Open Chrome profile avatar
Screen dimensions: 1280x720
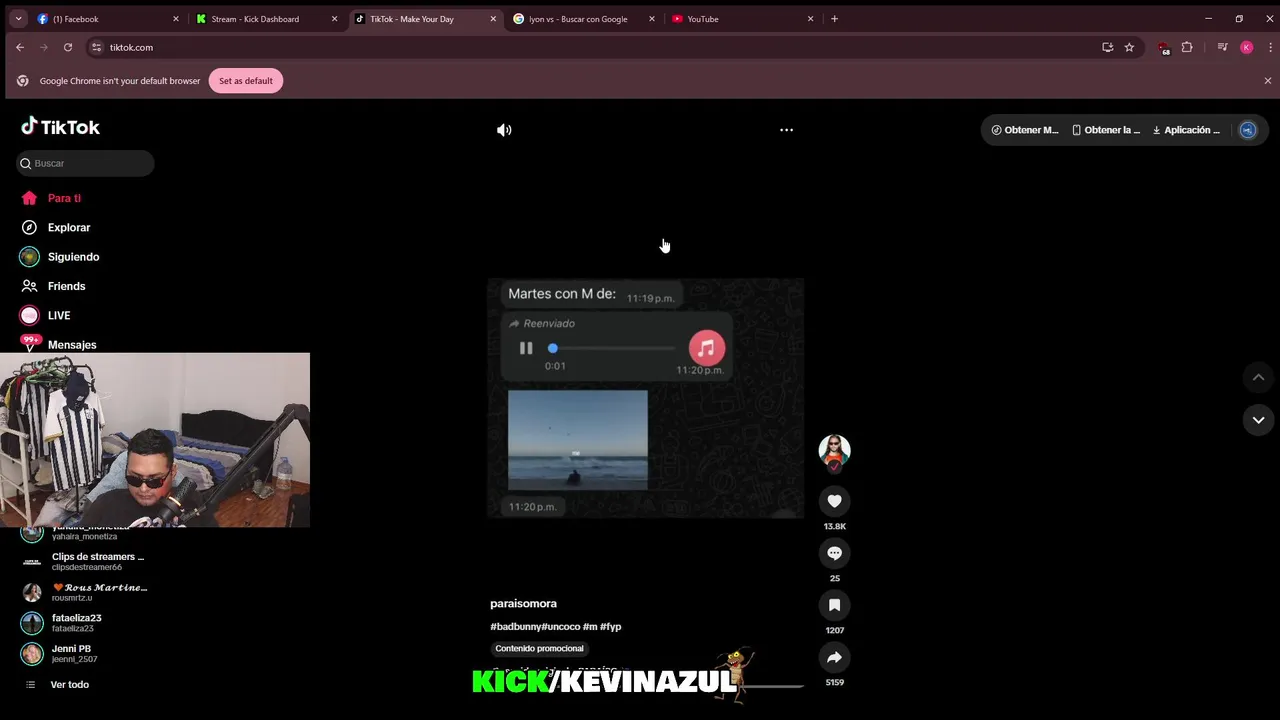click(1246, 47)
